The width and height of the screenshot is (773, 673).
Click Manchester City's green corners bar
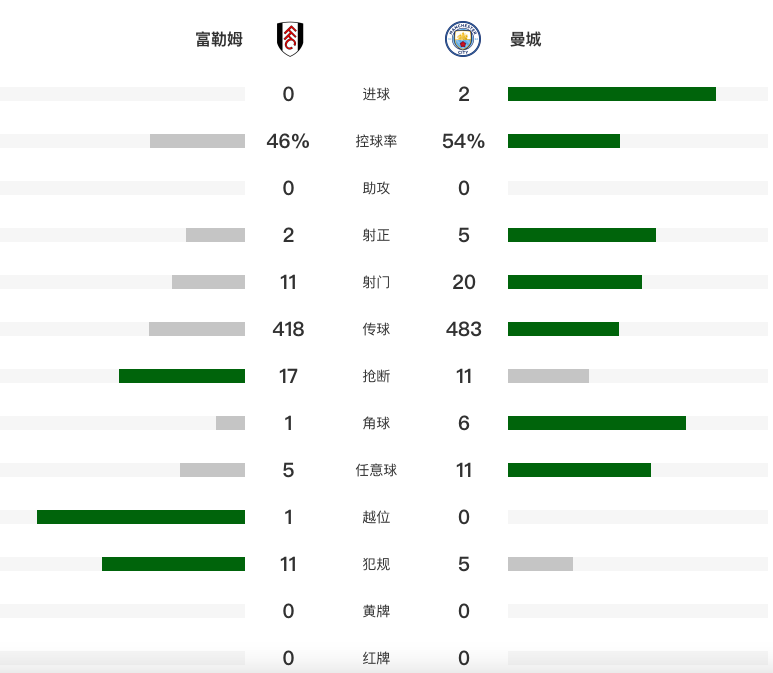[597, 423]
